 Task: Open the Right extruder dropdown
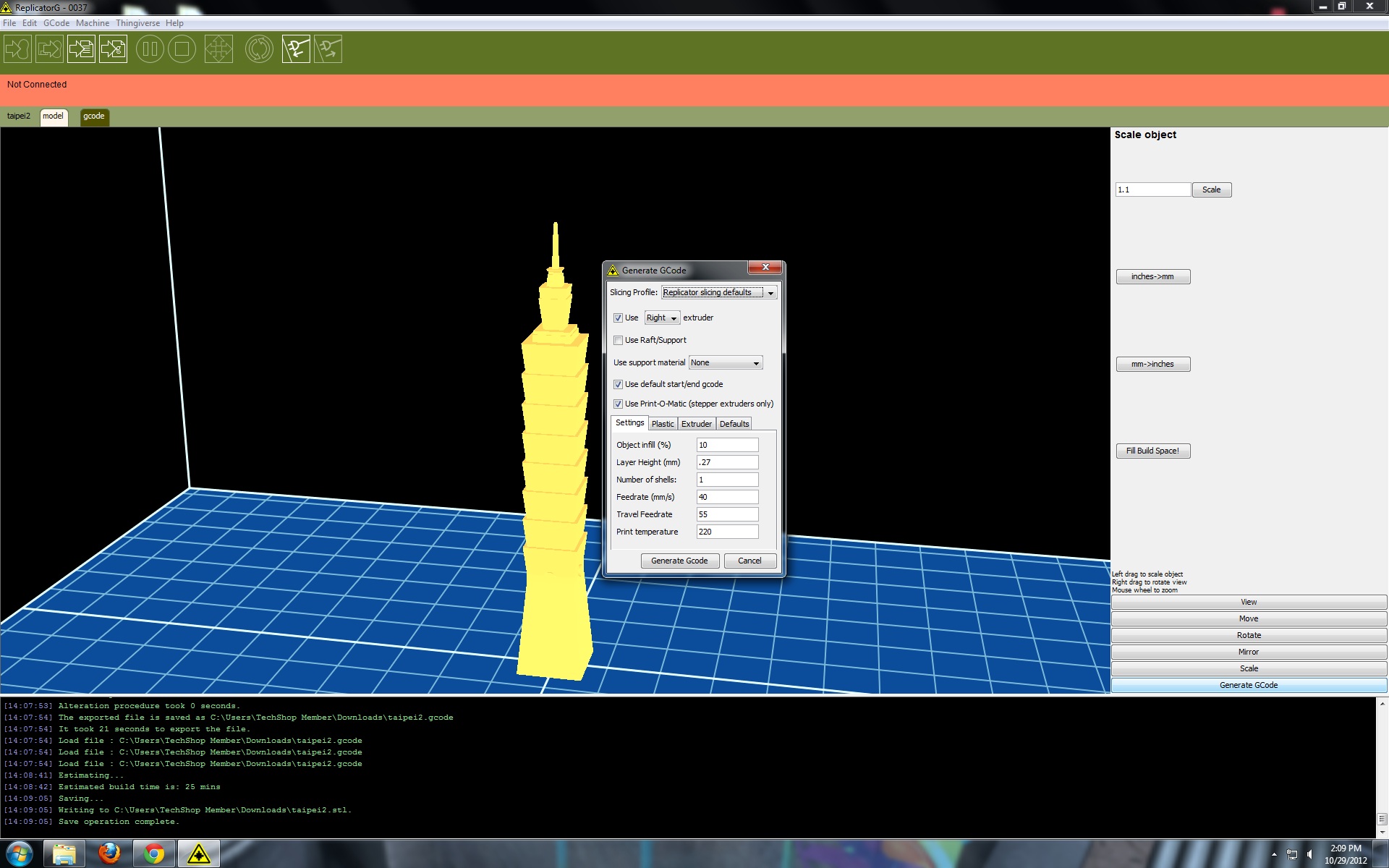coord(662,318)
